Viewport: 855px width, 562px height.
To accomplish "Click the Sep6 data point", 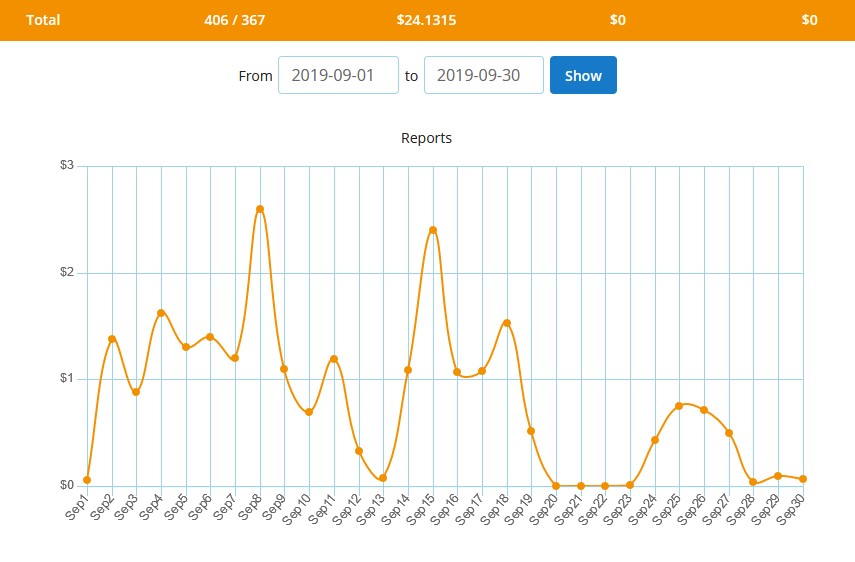I will point(210,337).
